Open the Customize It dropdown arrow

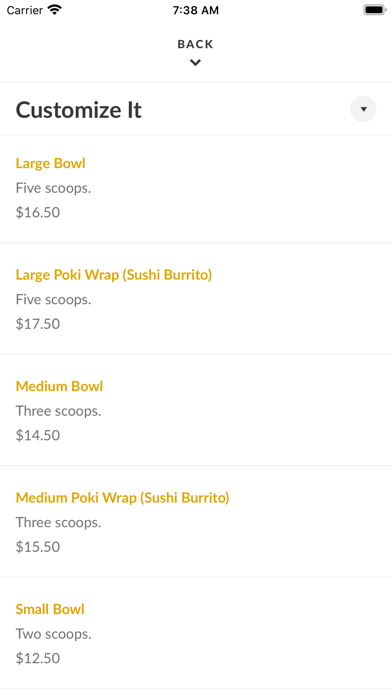pyautogui.click(x=363, y=109)
